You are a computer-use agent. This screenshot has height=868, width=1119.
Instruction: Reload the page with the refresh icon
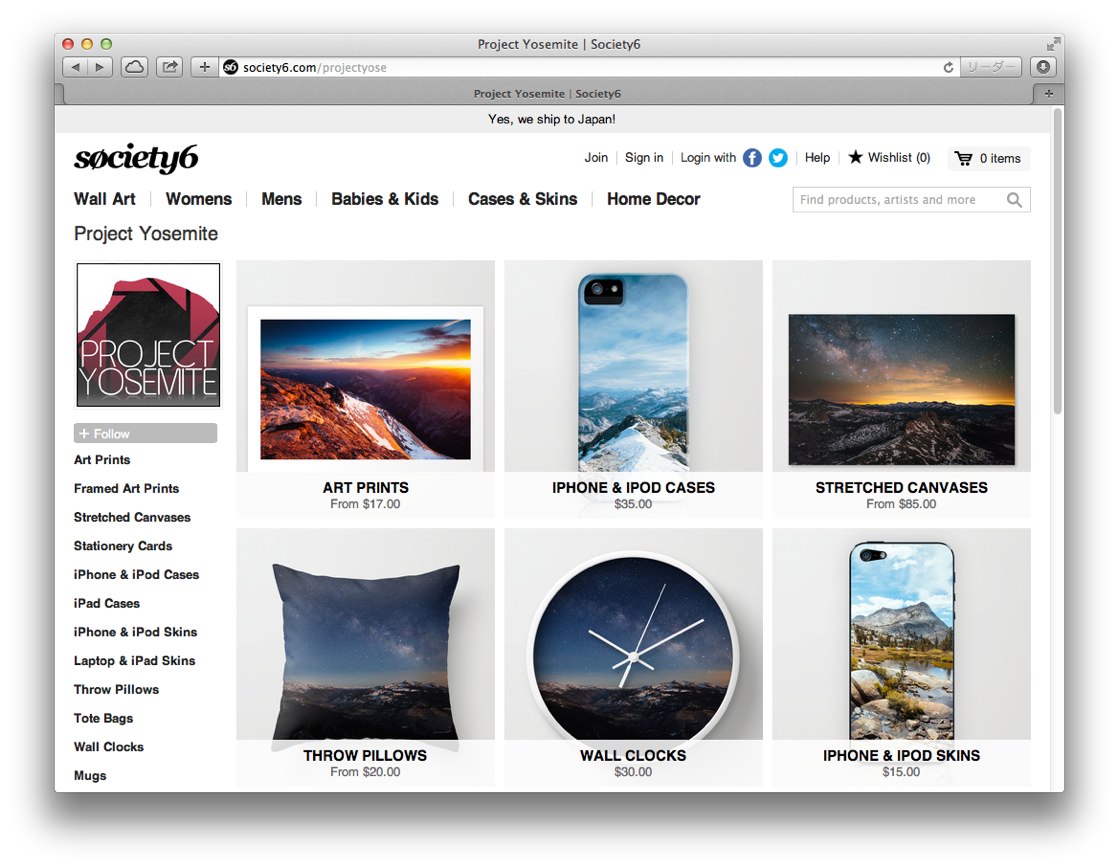pos(948,67)
